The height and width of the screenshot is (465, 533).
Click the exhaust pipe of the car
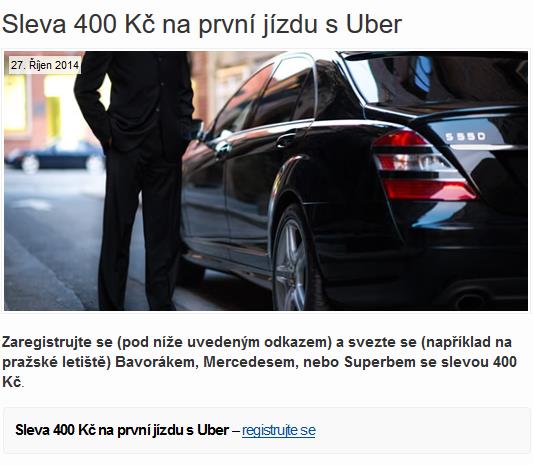coord(470,300)
